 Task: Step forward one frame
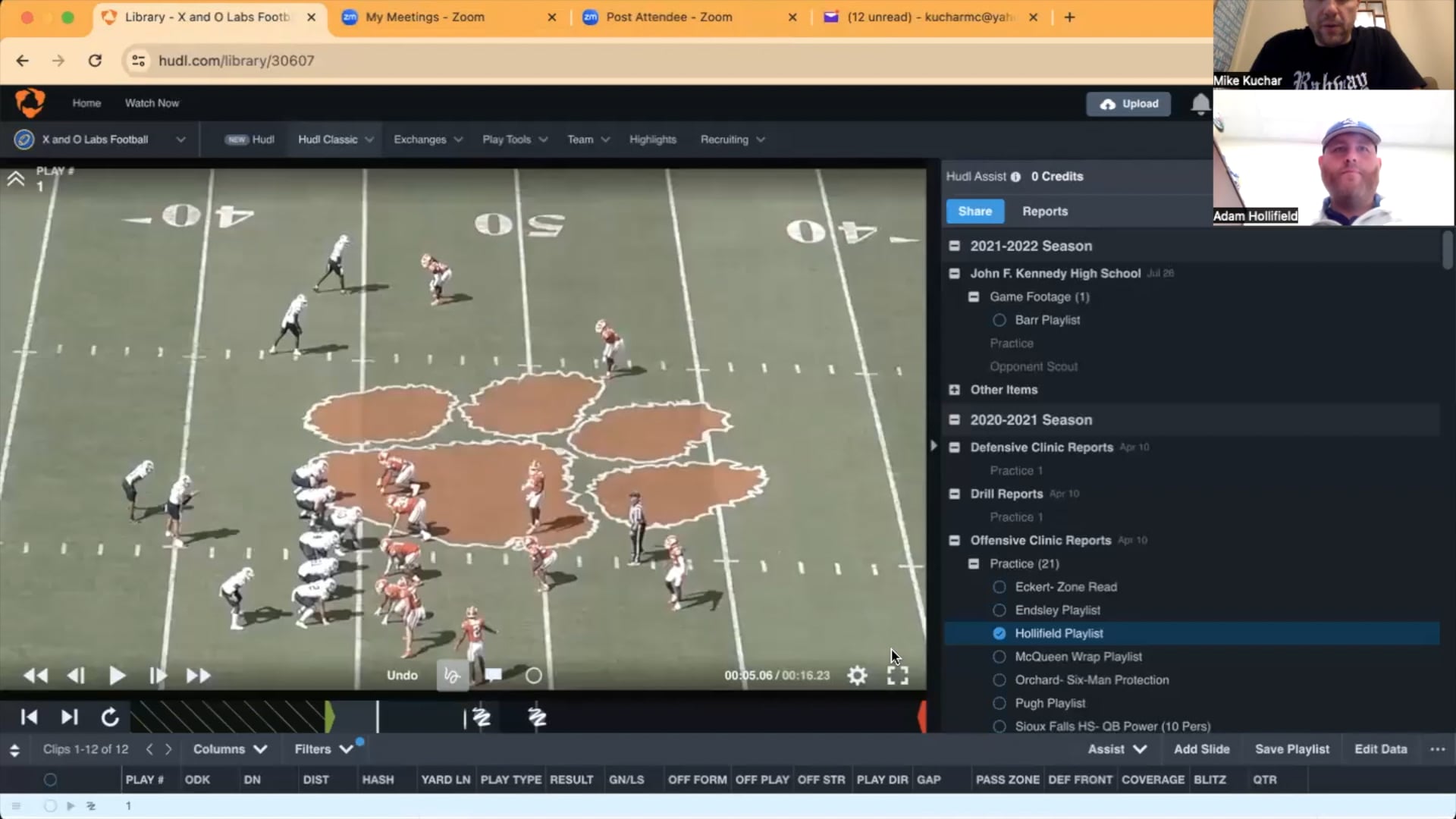(x=157, y=675)
